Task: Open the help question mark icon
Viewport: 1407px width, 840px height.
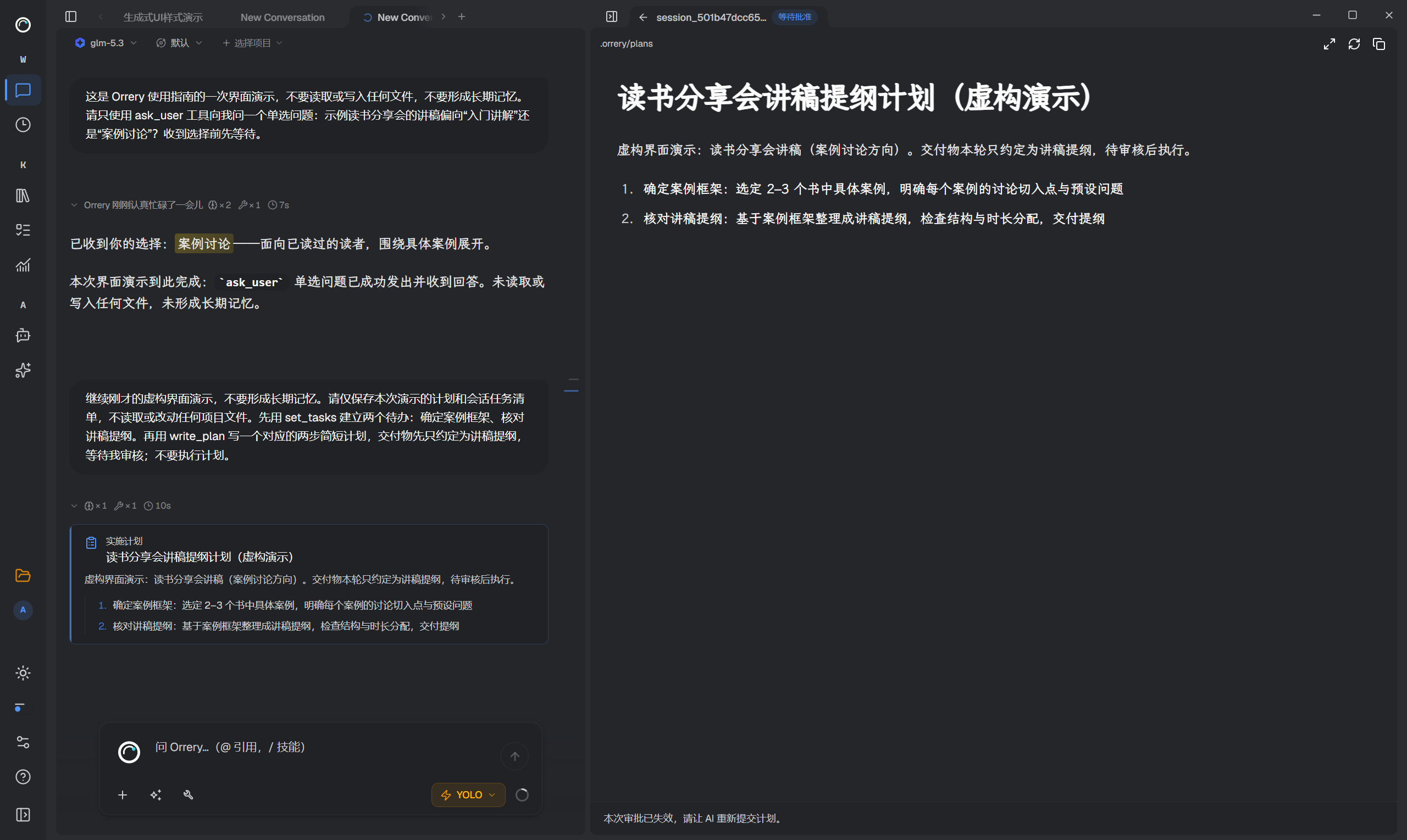Action: point(23,777)
